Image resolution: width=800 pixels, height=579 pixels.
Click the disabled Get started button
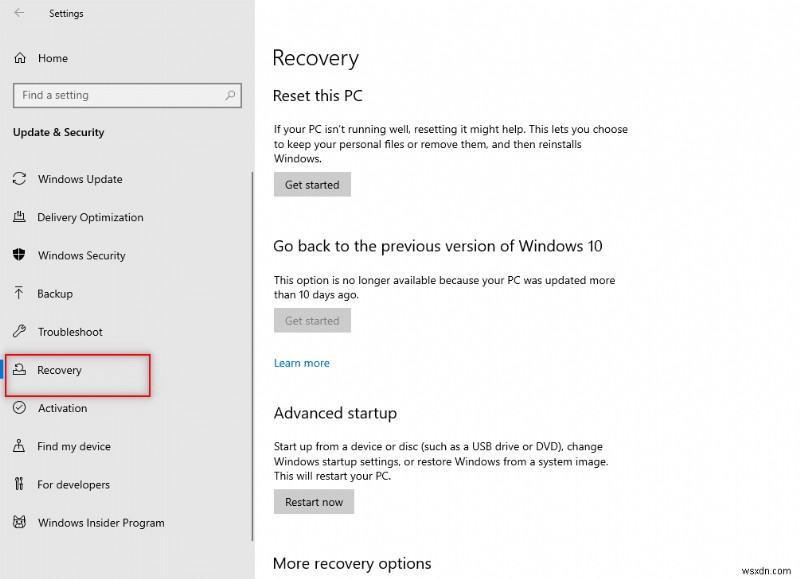(312, 320)
